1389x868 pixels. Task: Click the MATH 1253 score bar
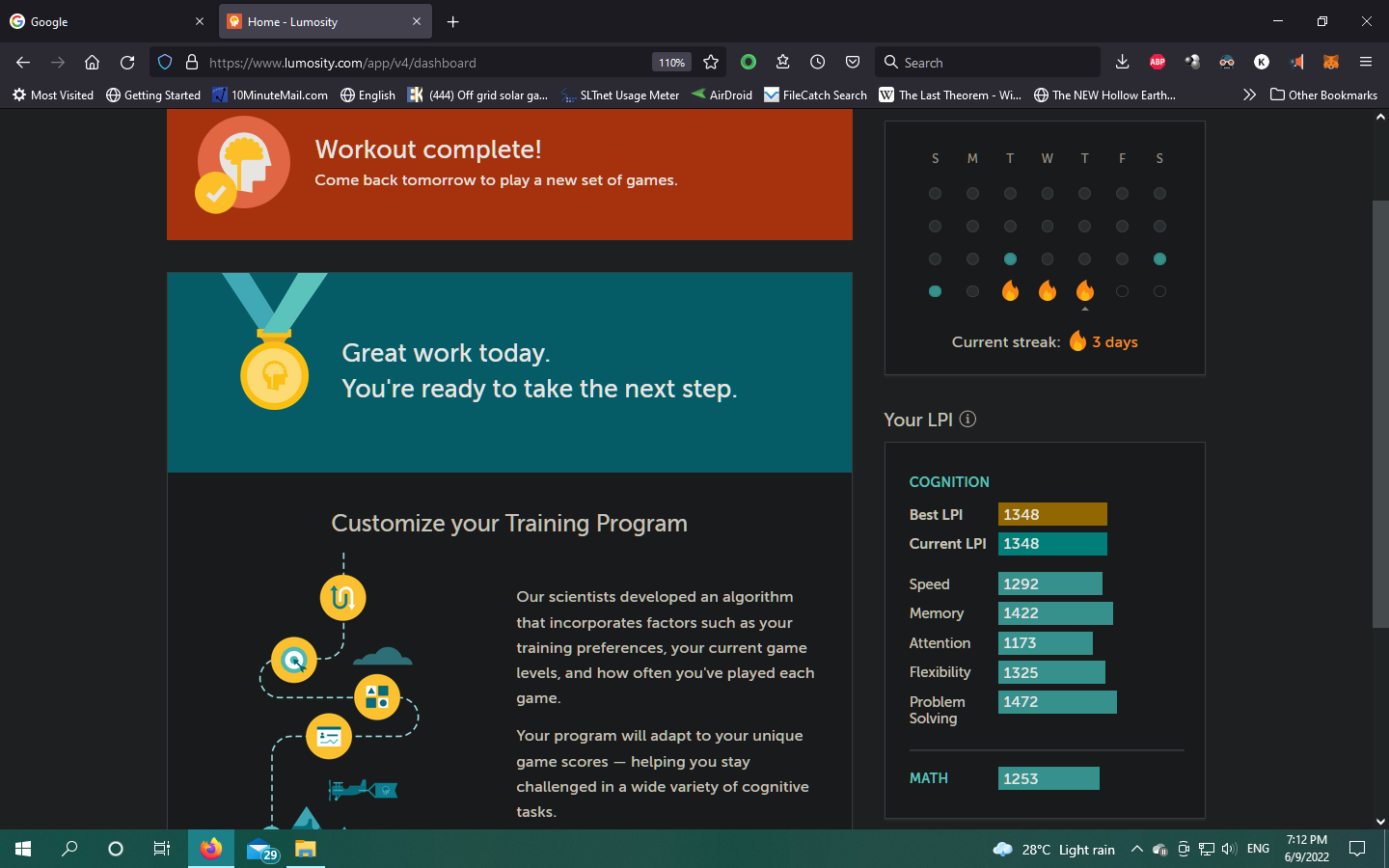tap(1049, 778)
